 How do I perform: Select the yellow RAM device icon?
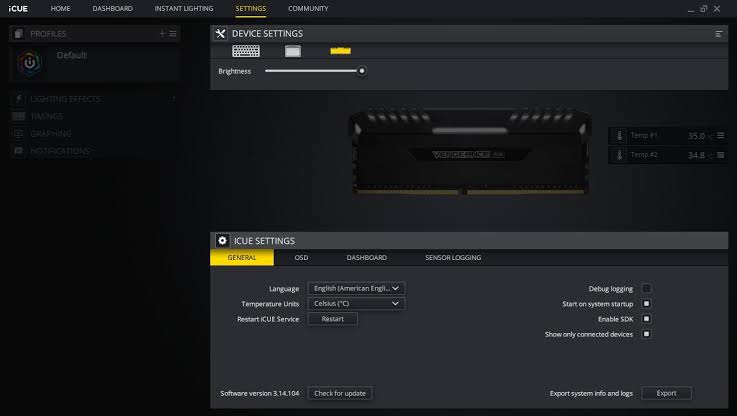click(340, 51)
